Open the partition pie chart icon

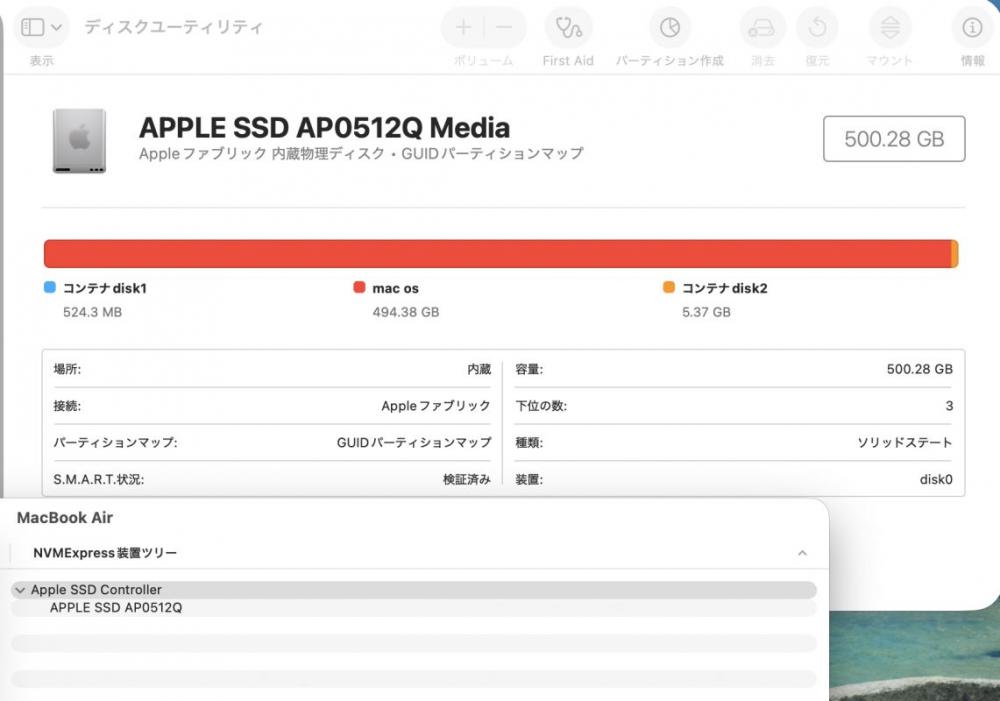[669, 28]
